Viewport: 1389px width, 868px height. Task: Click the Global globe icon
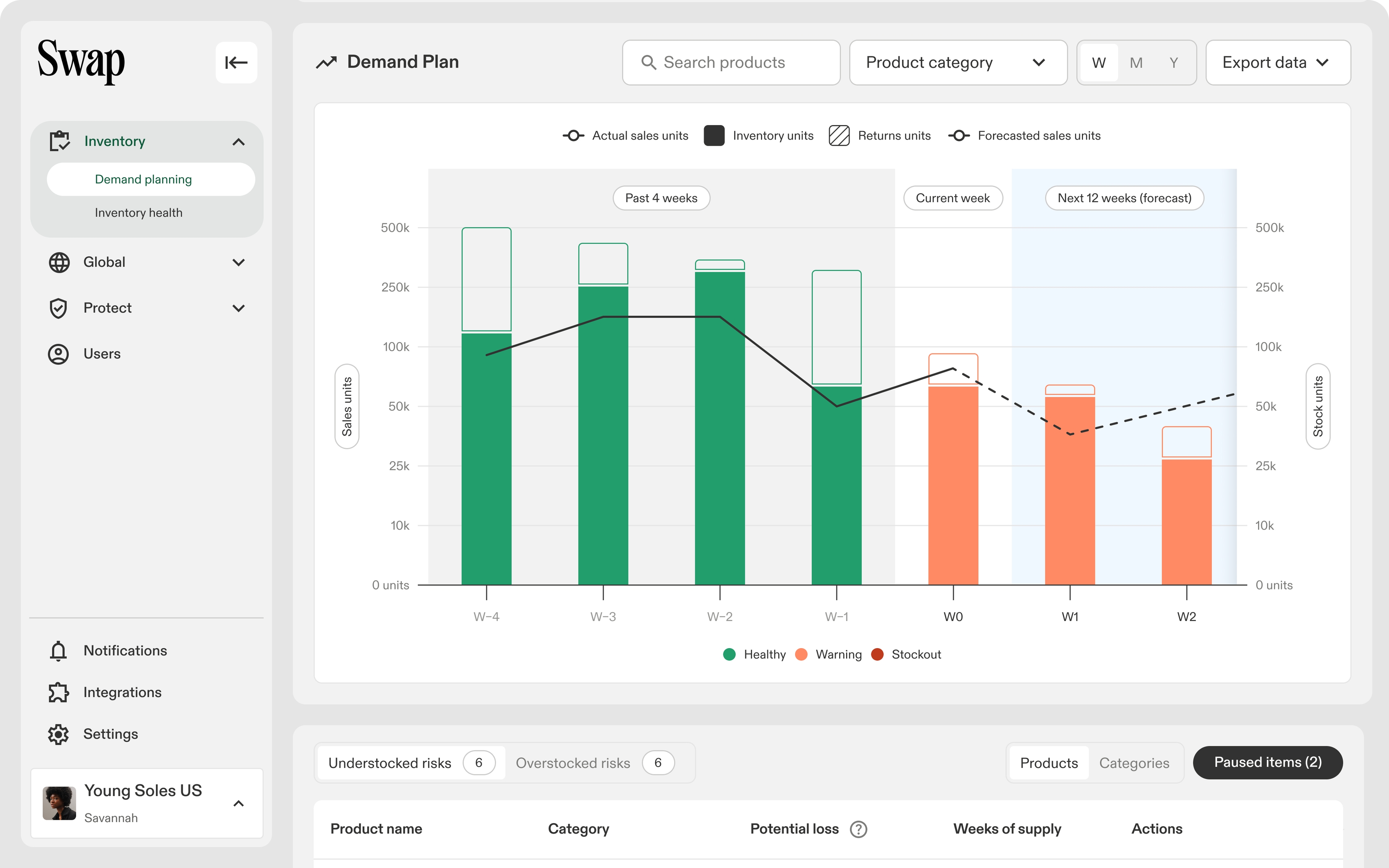click(x=59, y=262)
